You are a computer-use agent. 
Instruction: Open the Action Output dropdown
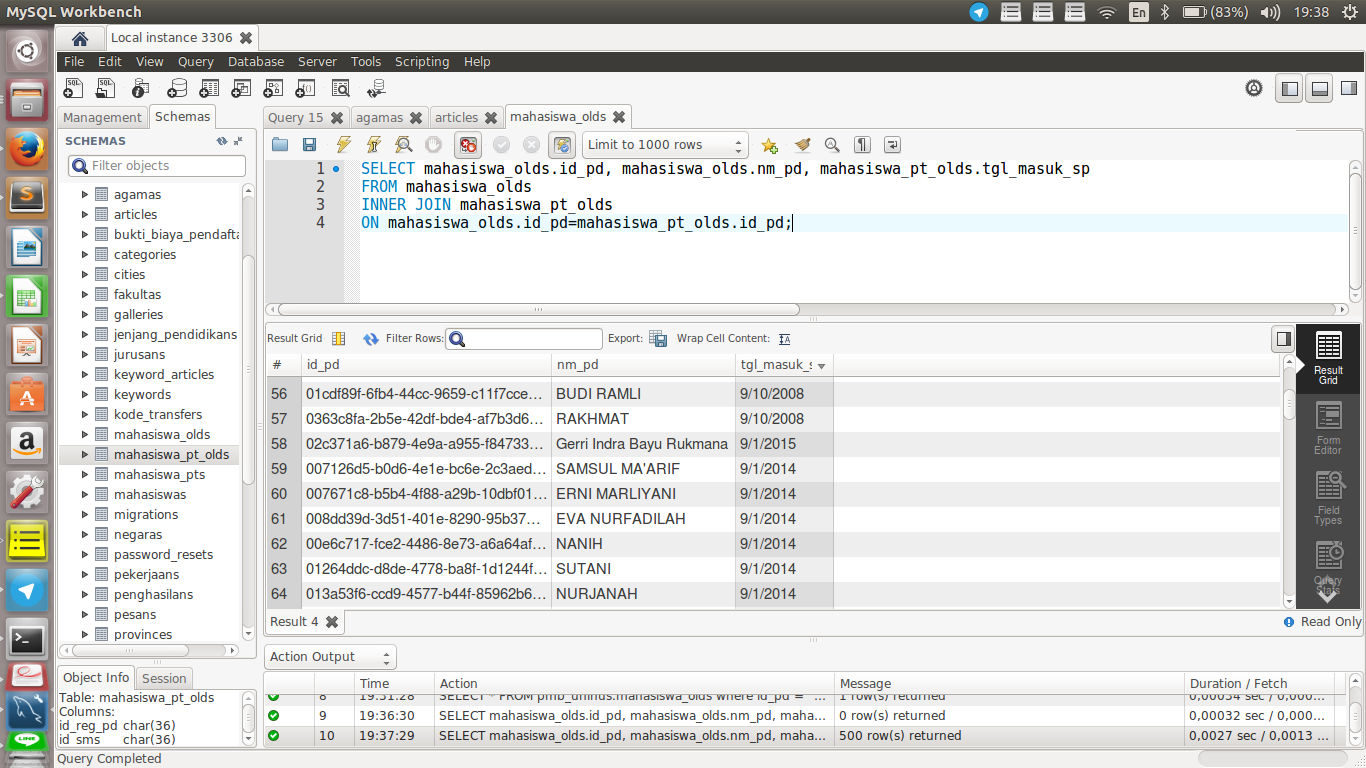[330, 657]
